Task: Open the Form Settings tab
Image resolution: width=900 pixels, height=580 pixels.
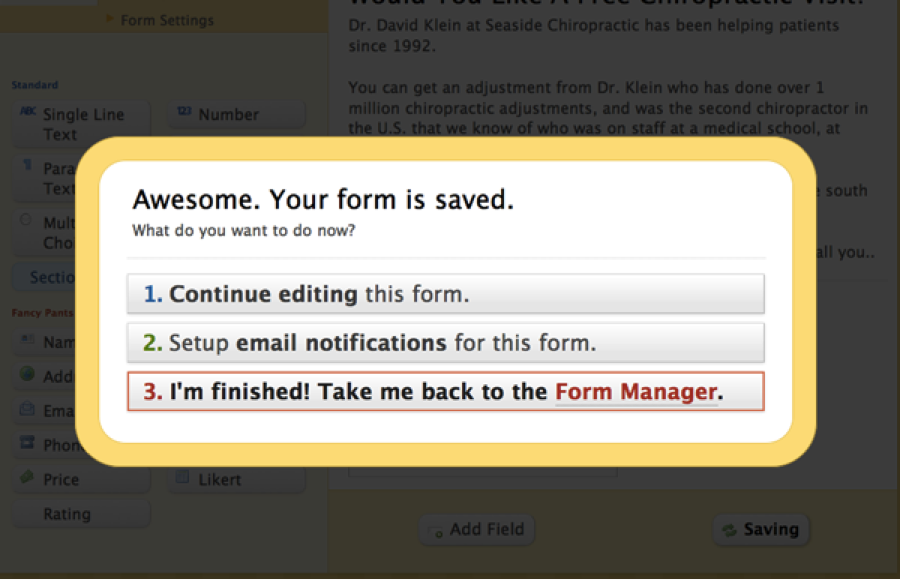Action: click(166, 20)
